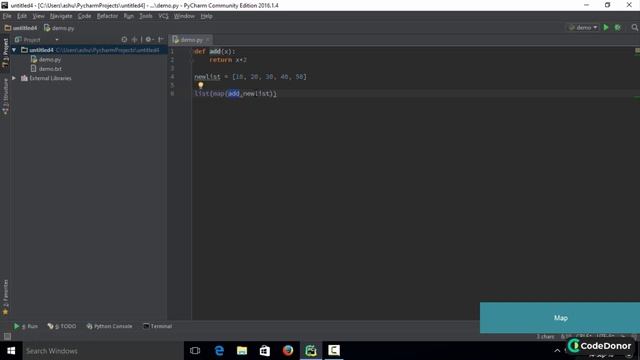The height and width of the screenshot is (360, 640).
Task: Open the demo run configuration dropdown
Action: 584,27
